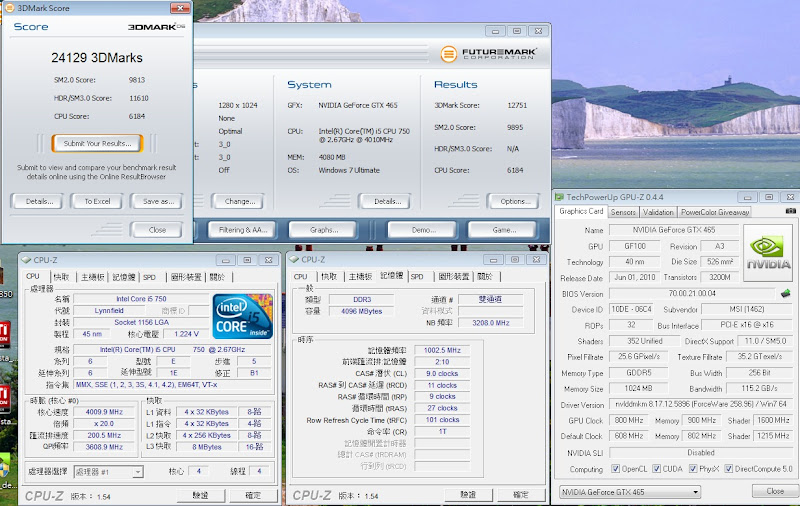Click the Save as button
Viewport: 800px width, 506px height.
pyautogui.click(x=158, y=201)
